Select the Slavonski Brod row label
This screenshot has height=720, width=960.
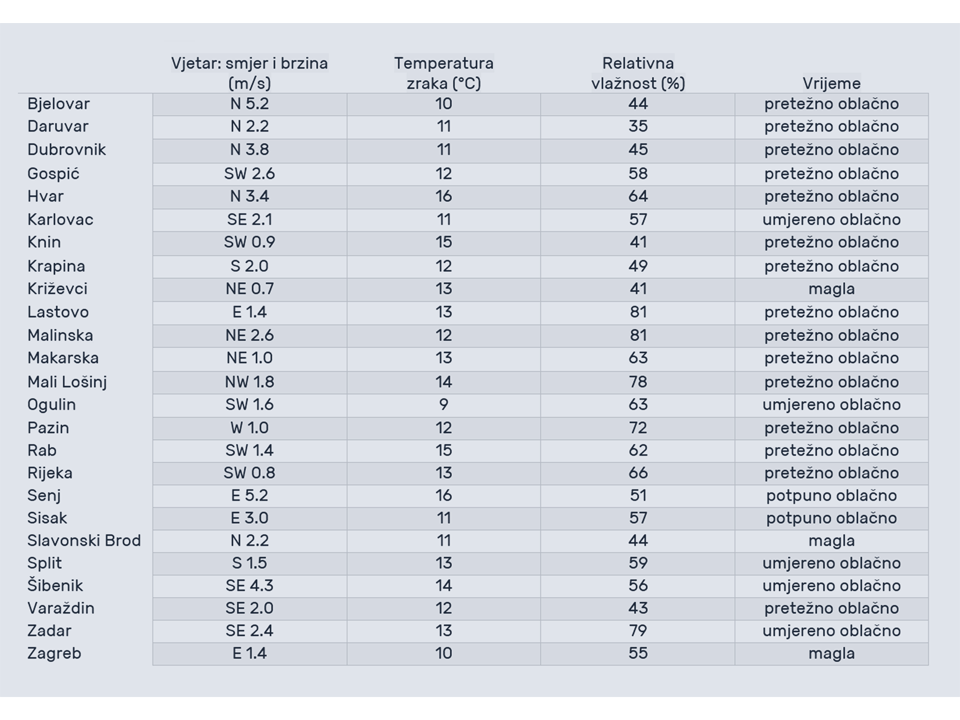click(84, 541)
